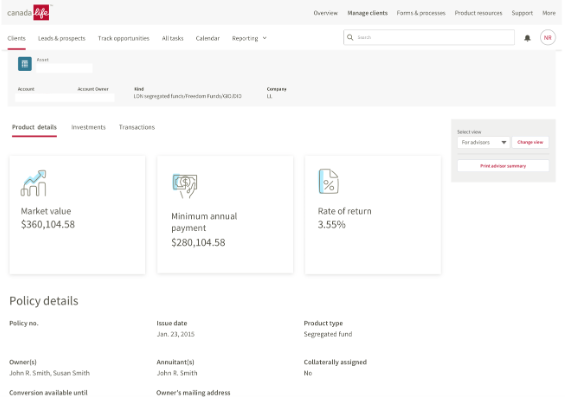
Task: Click the Policy no. label
Action: 24,323
